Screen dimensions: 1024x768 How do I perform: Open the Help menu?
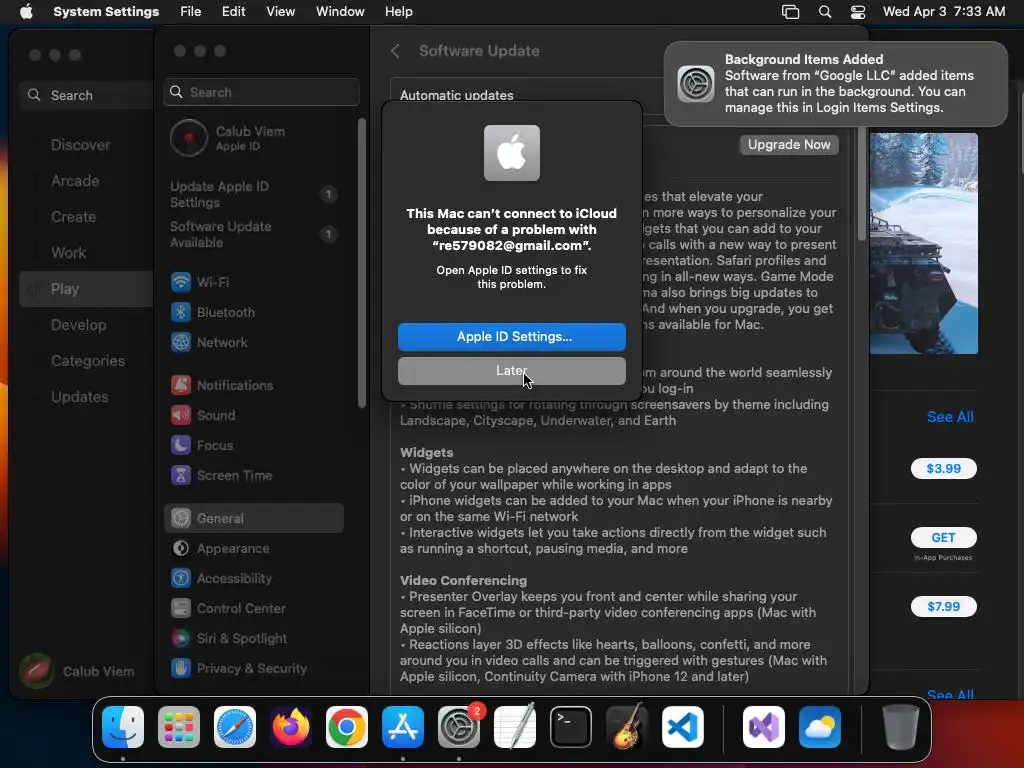pos(398,12)
